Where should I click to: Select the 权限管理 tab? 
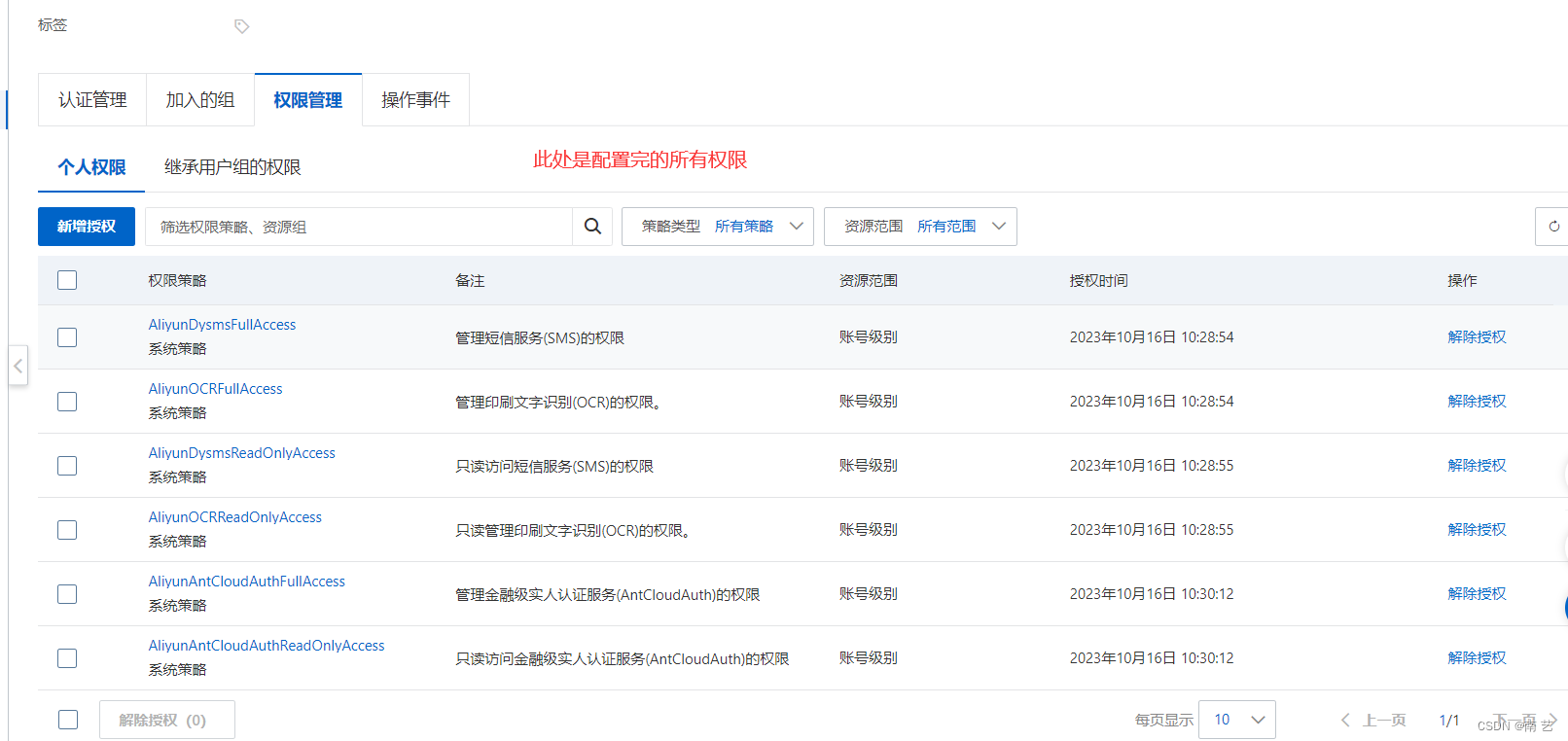click(308, 100)
